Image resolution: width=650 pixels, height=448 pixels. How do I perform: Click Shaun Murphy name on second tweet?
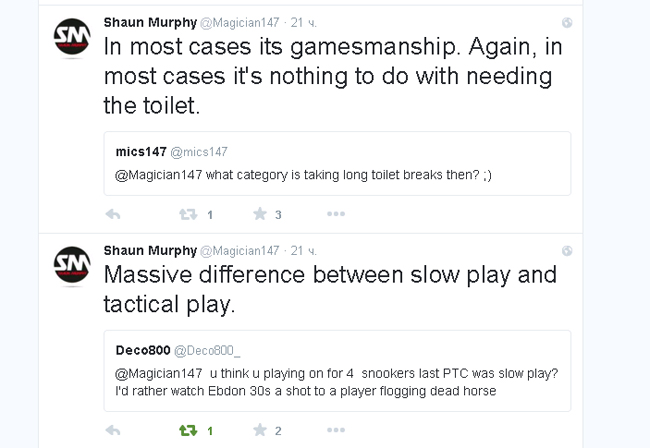148,250
